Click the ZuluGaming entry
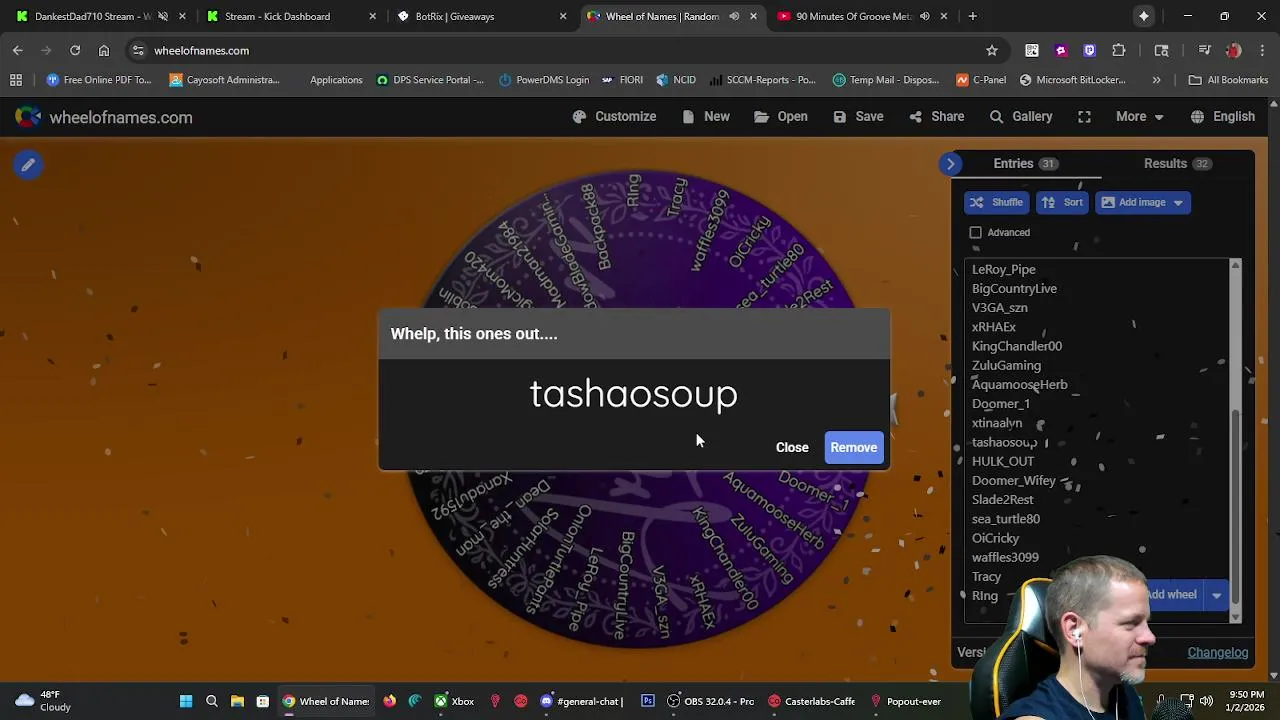This screenshot has width=1280, height=720. (1006, 365)
